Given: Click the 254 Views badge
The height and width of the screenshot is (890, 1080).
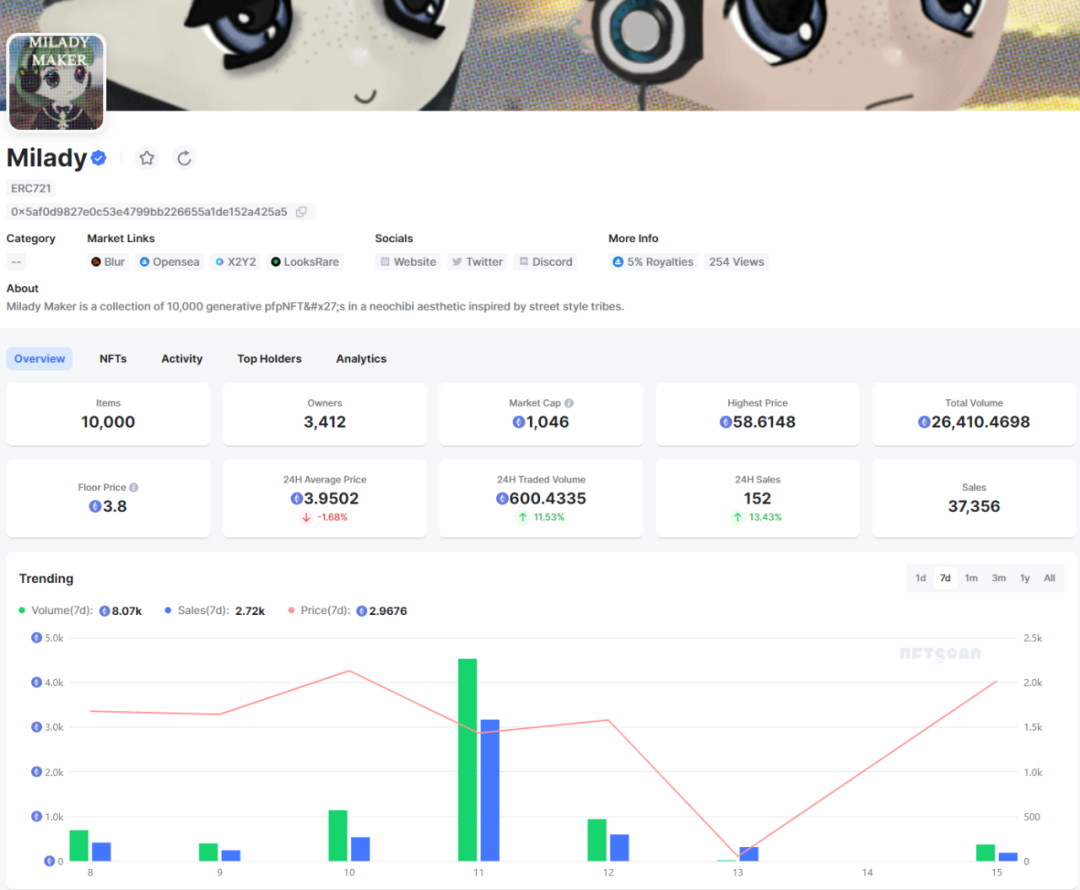Looking at the screenshot, I should [736, 262].
